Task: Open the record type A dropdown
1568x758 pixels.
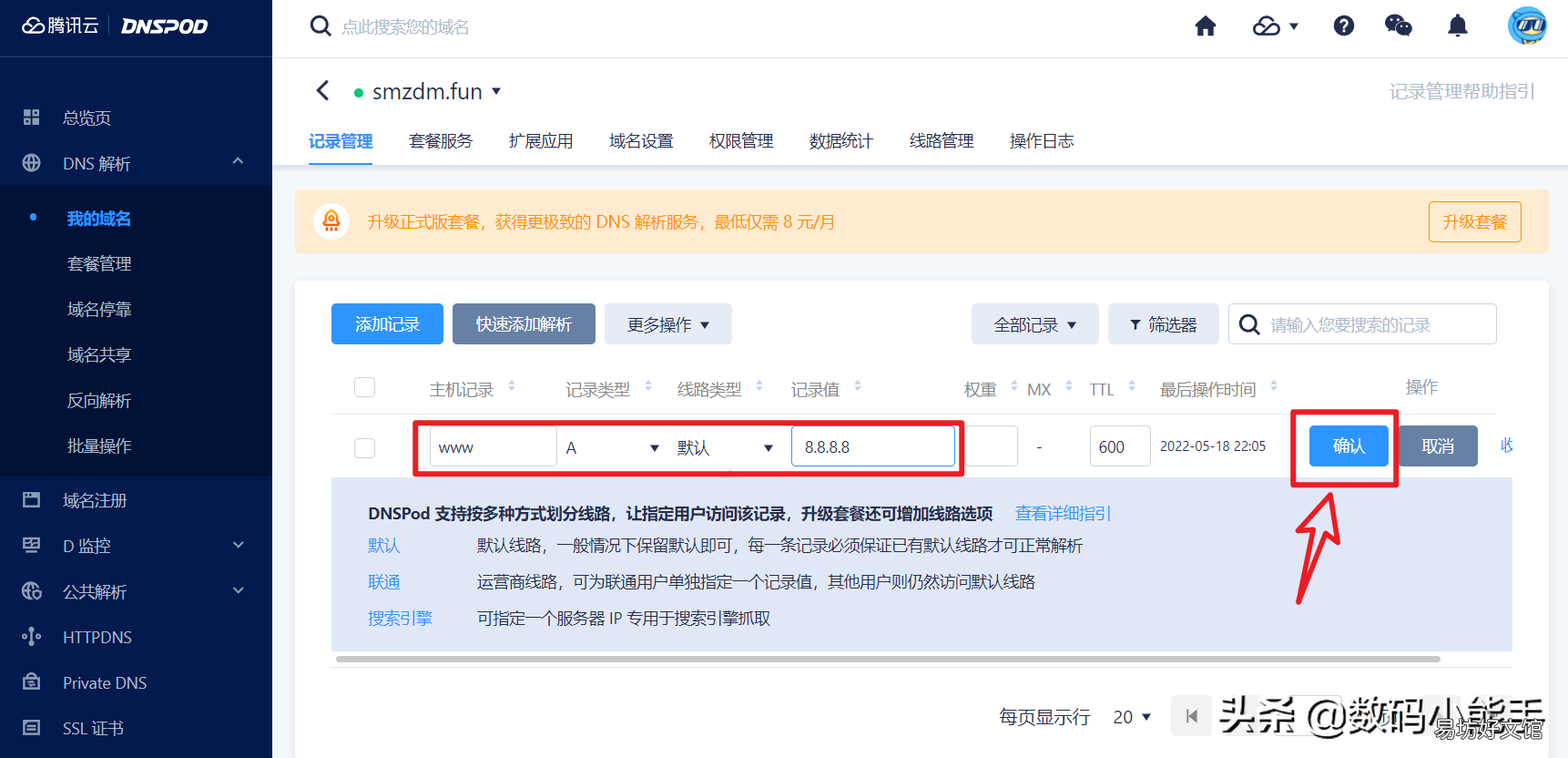Action: pos(614,447)
